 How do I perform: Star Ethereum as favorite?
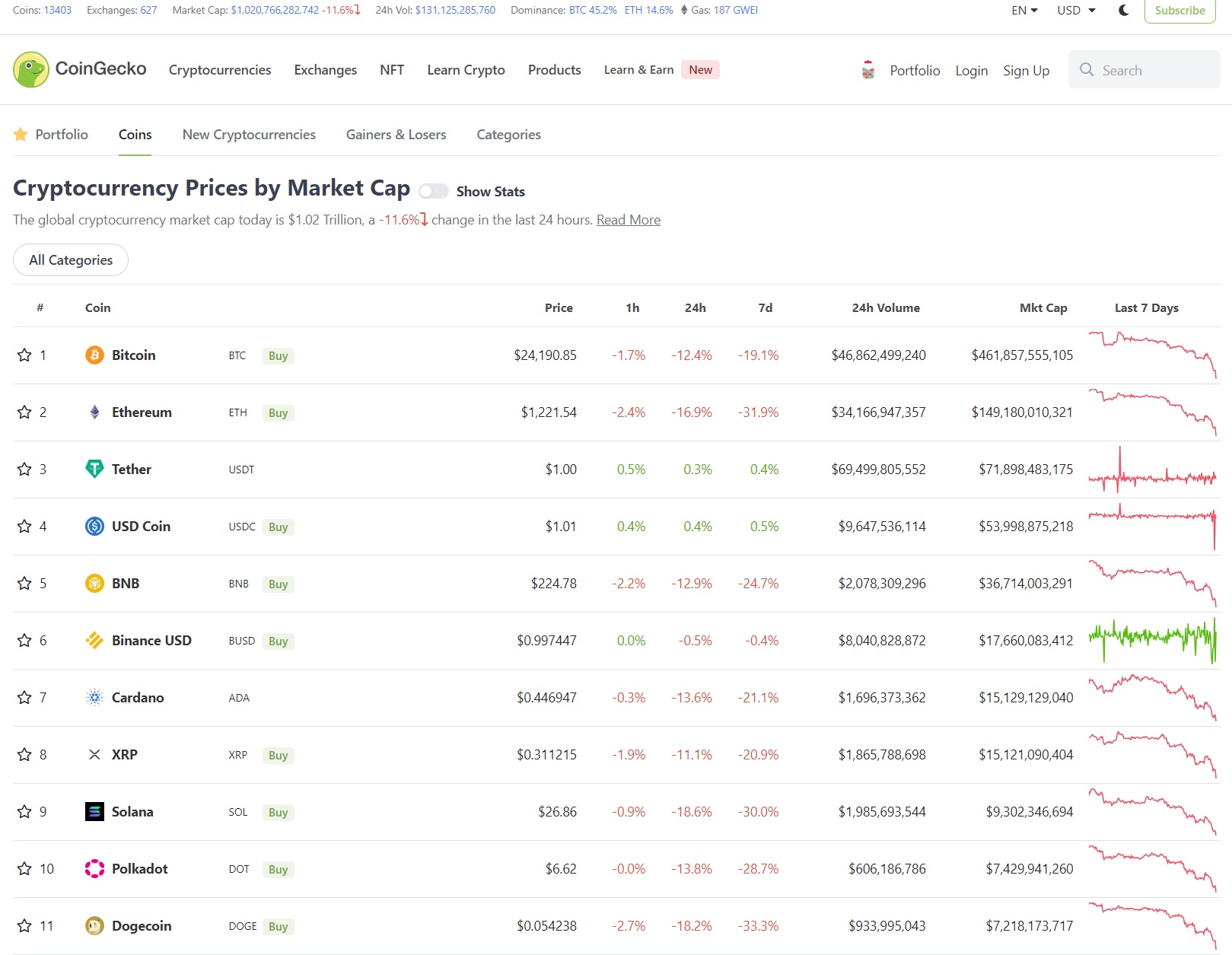click(x=24, y=412)
